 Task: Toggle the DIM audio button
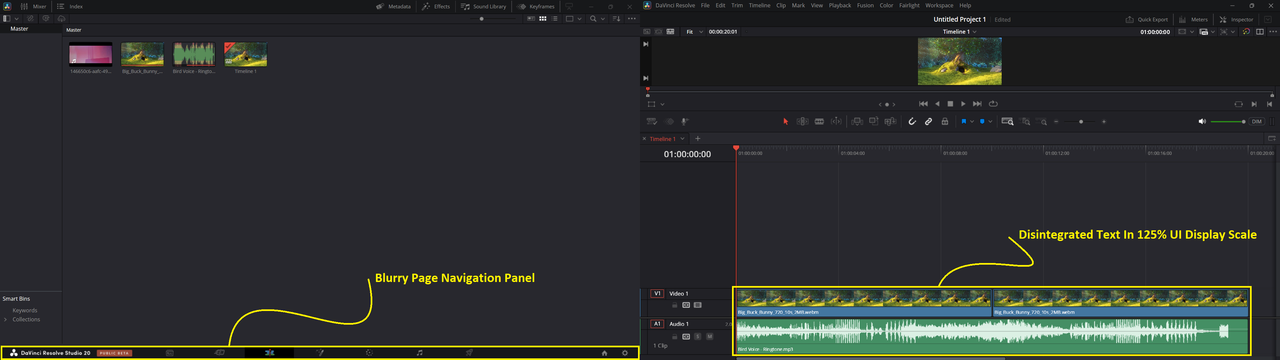coord(1257,121)
